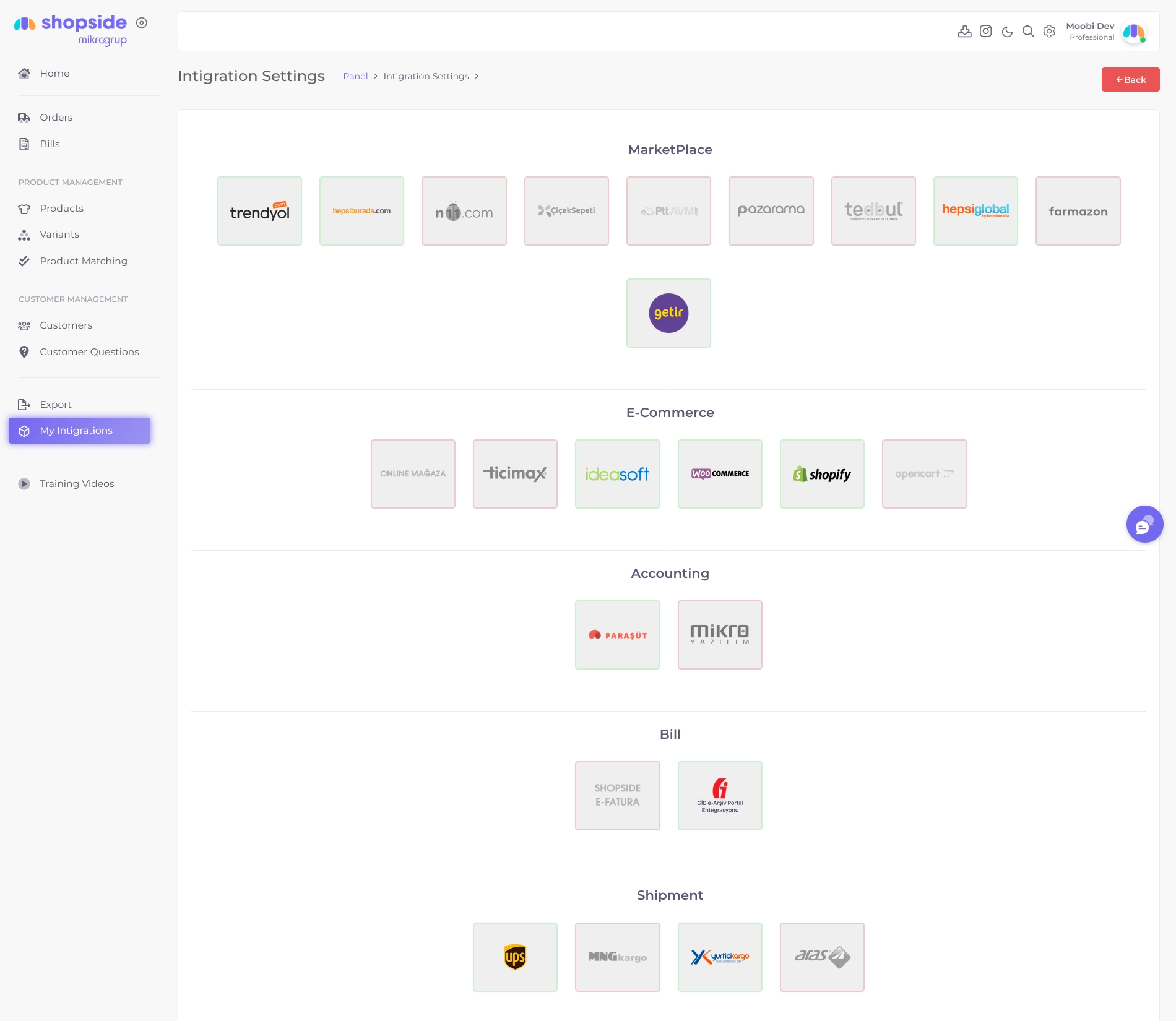The image size is (1176, 1021).
Task: Open Bills in the sidebar
Action: [x=79, y=144]
